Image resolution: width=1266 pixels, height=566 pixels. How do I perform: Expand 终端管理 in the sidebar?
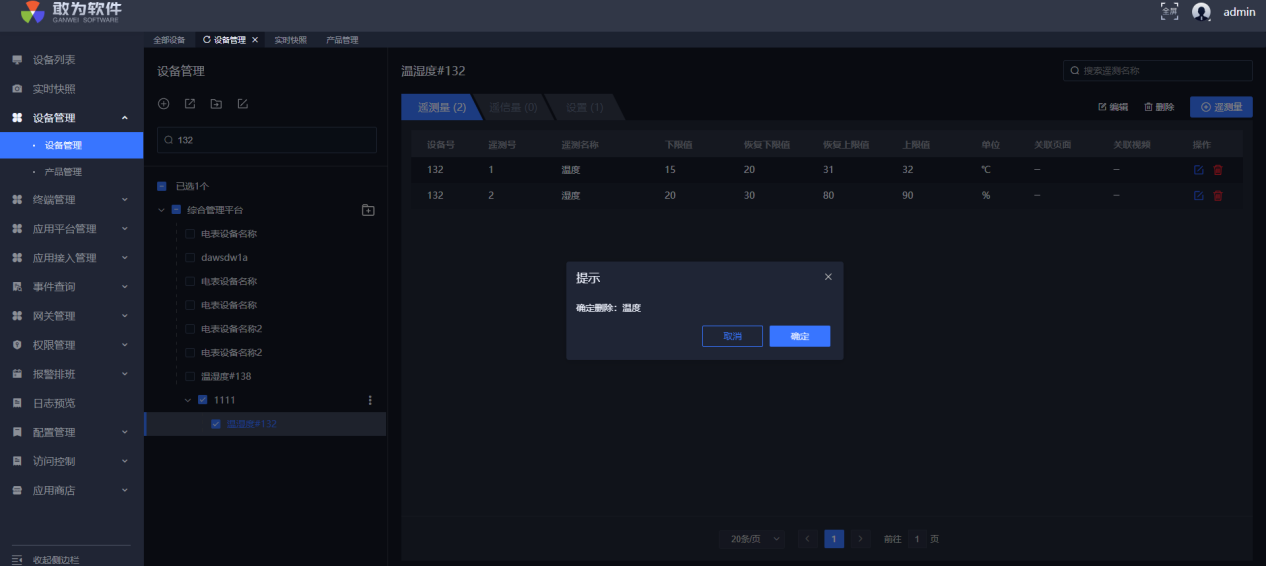coord(124,200)
